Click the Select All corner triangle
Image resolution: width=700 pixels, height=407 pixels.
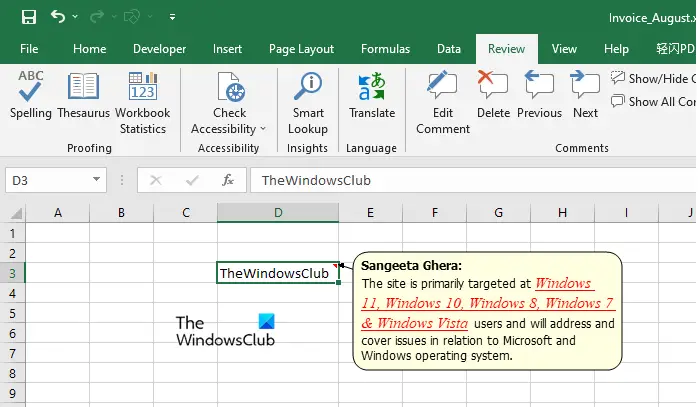coord(16,213)
